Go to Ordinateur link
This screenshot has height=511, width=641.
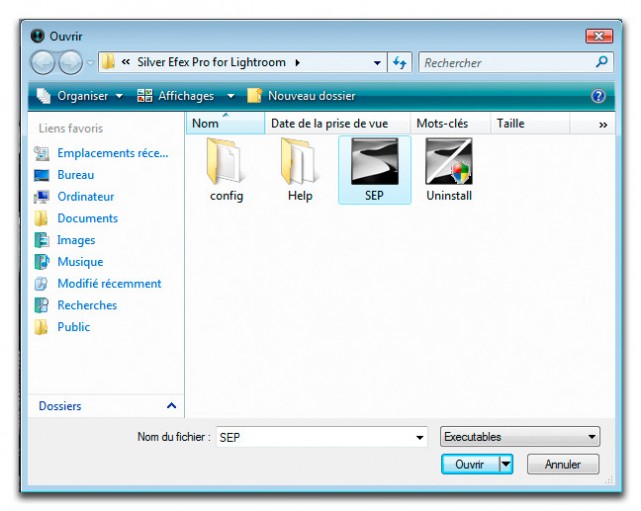(85, 197)
